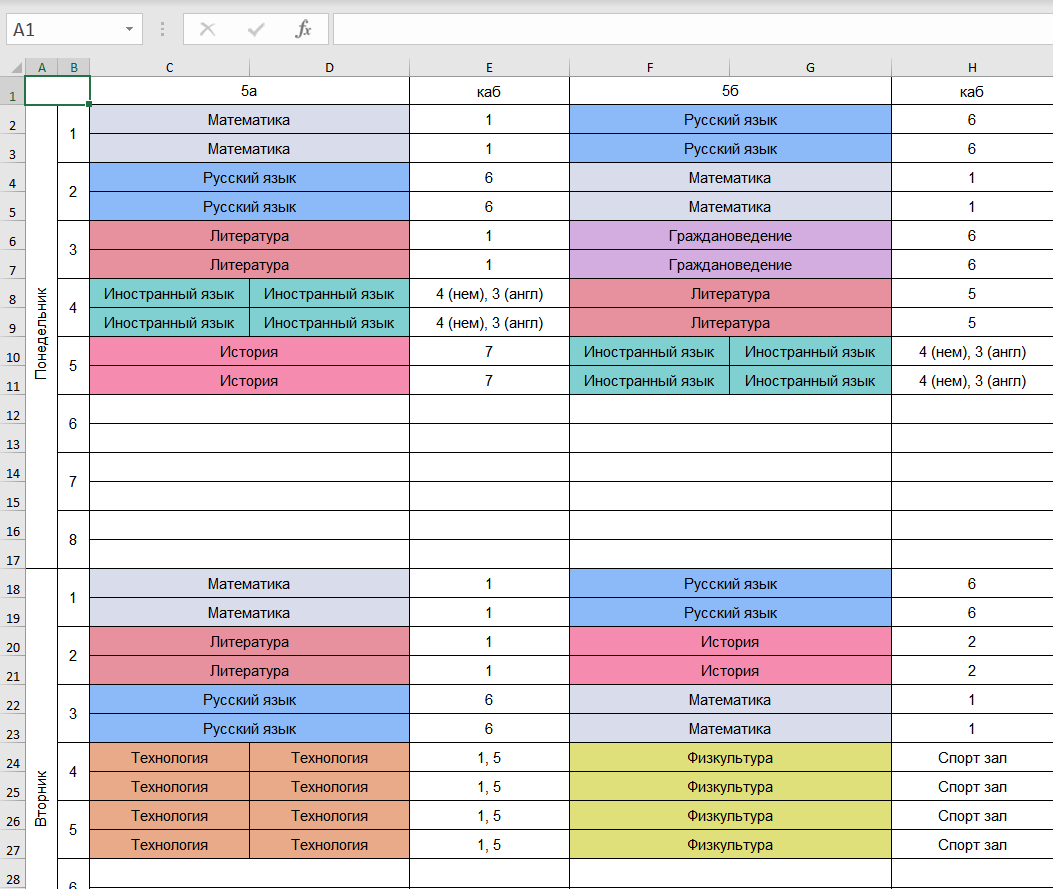
Task: Select column G header
Action: point(811,67)
